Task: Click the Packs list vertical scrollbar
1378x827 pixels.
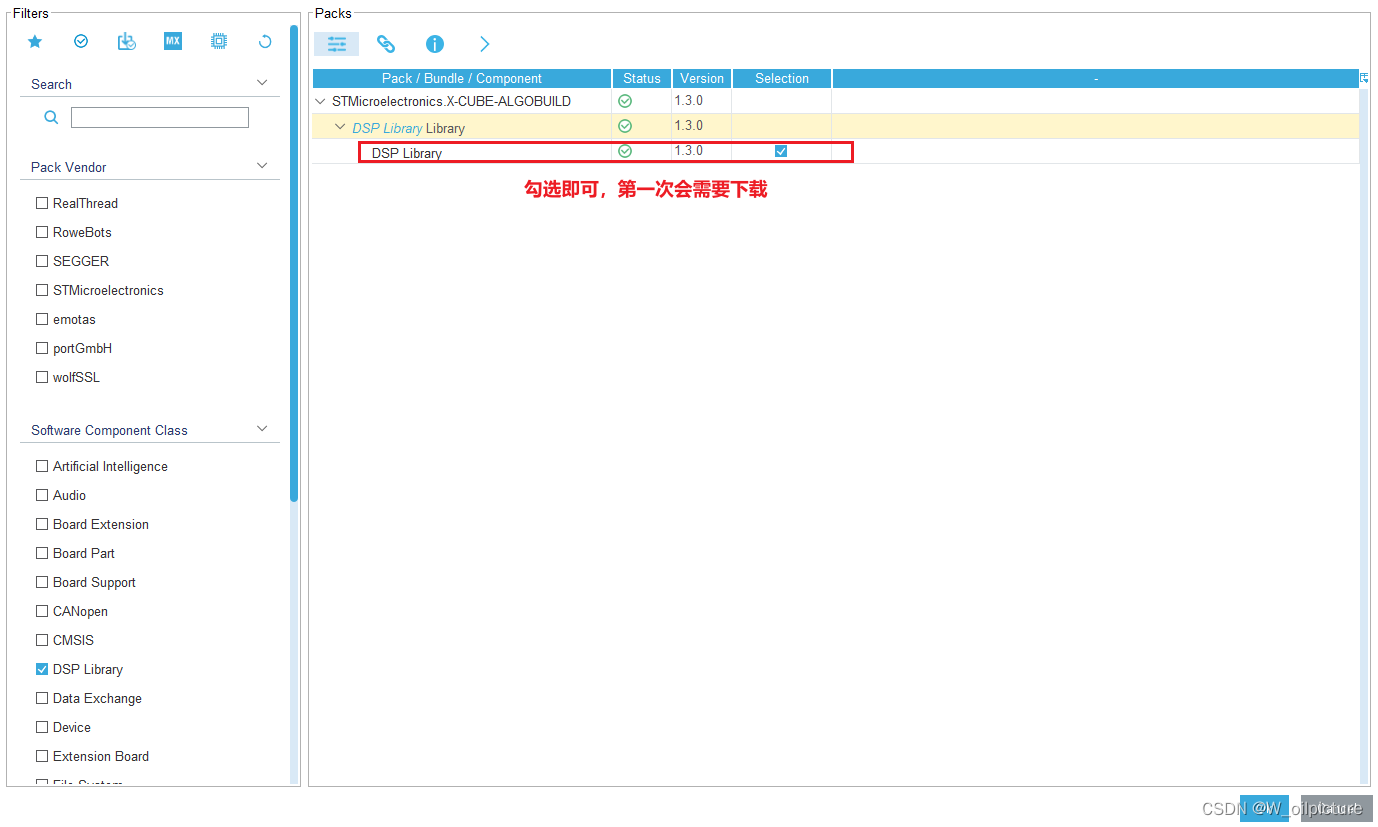Action: (1364, 435)
